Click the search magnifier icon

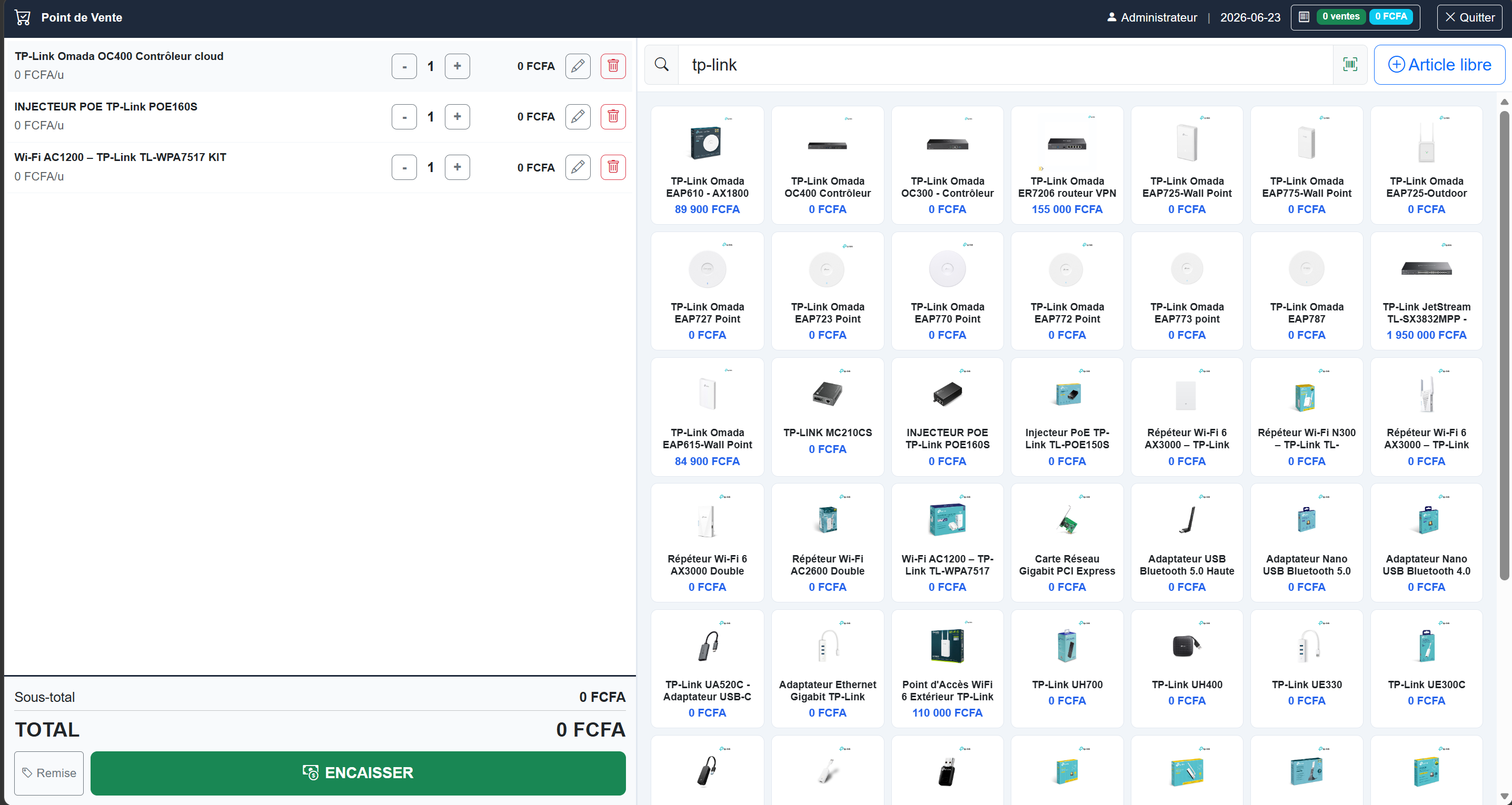coord(661,65)
